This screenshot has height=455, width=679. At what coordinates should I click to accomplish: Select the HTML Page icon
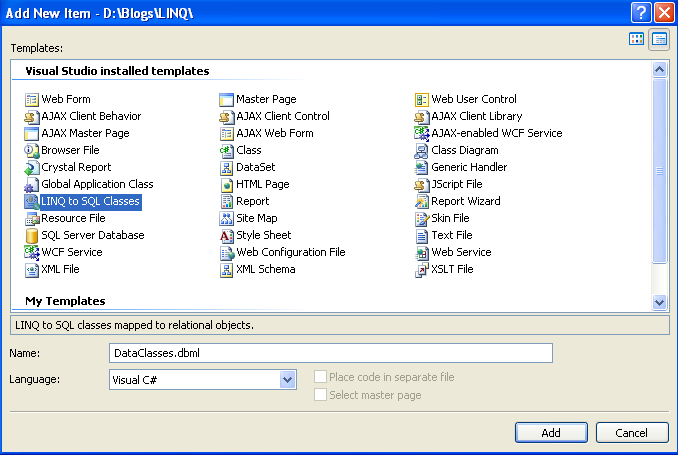point(226,184)
